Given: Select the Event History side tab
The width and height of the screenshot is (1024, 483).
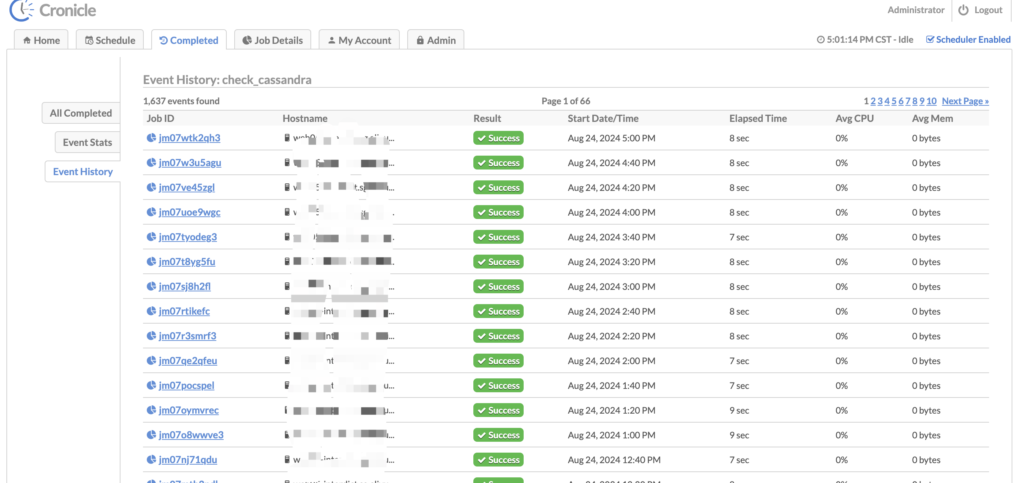Looking at the screenshot, I should 83,172.
